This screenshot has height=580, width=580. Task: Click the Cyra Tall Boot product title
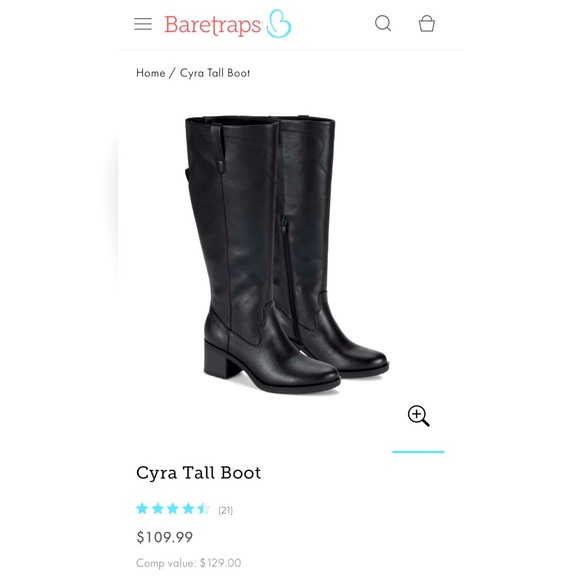[199, 473]
